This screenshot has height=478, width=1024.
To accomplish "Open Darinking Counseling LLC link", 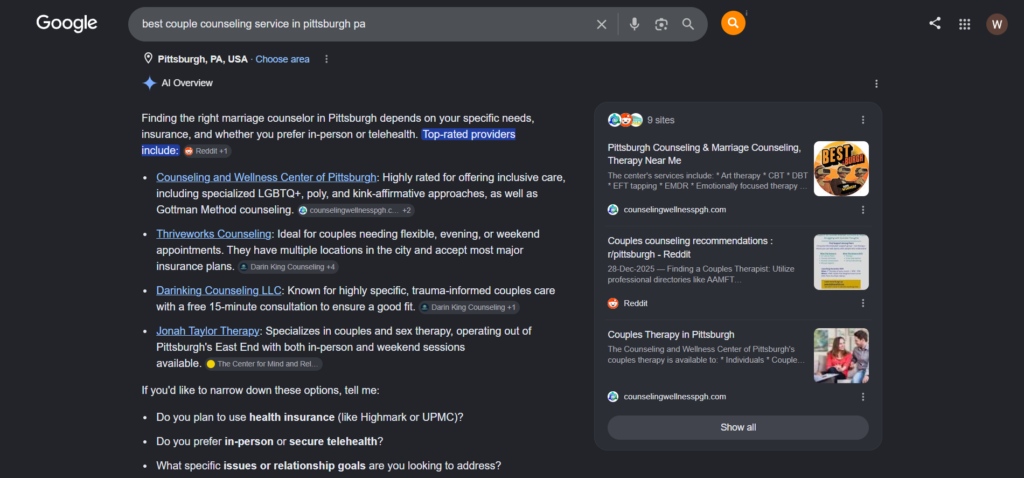I will (219, 290).
